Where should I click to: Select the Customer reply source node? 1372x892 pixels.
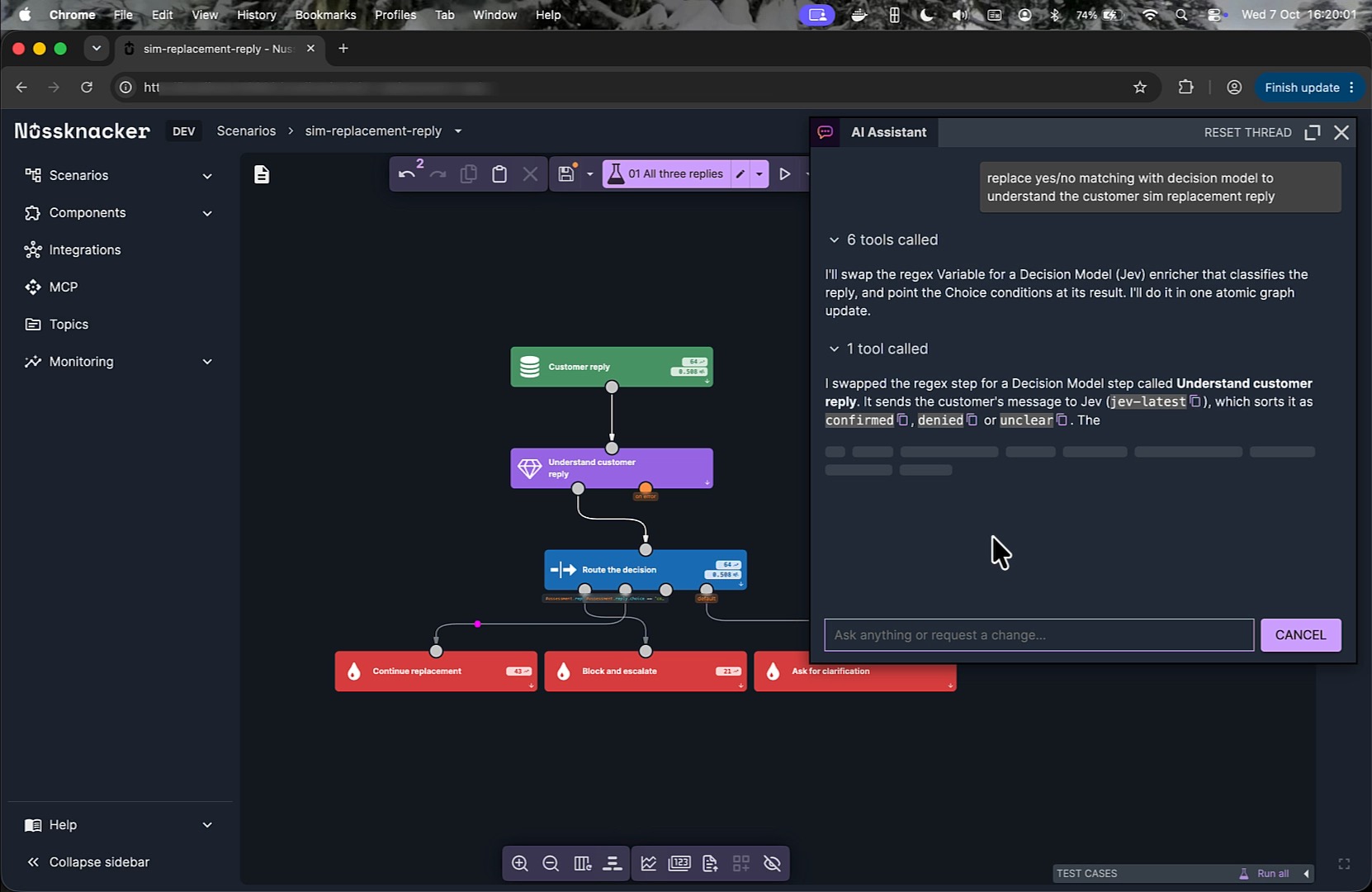coord(612,367)
